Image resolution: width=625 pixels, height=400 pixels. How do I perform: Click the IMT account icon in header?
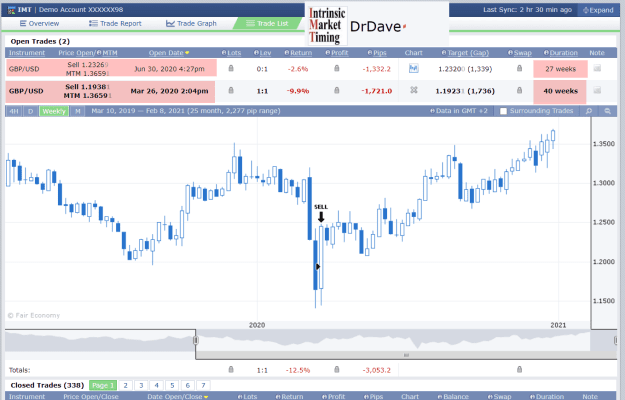(11, 10)
